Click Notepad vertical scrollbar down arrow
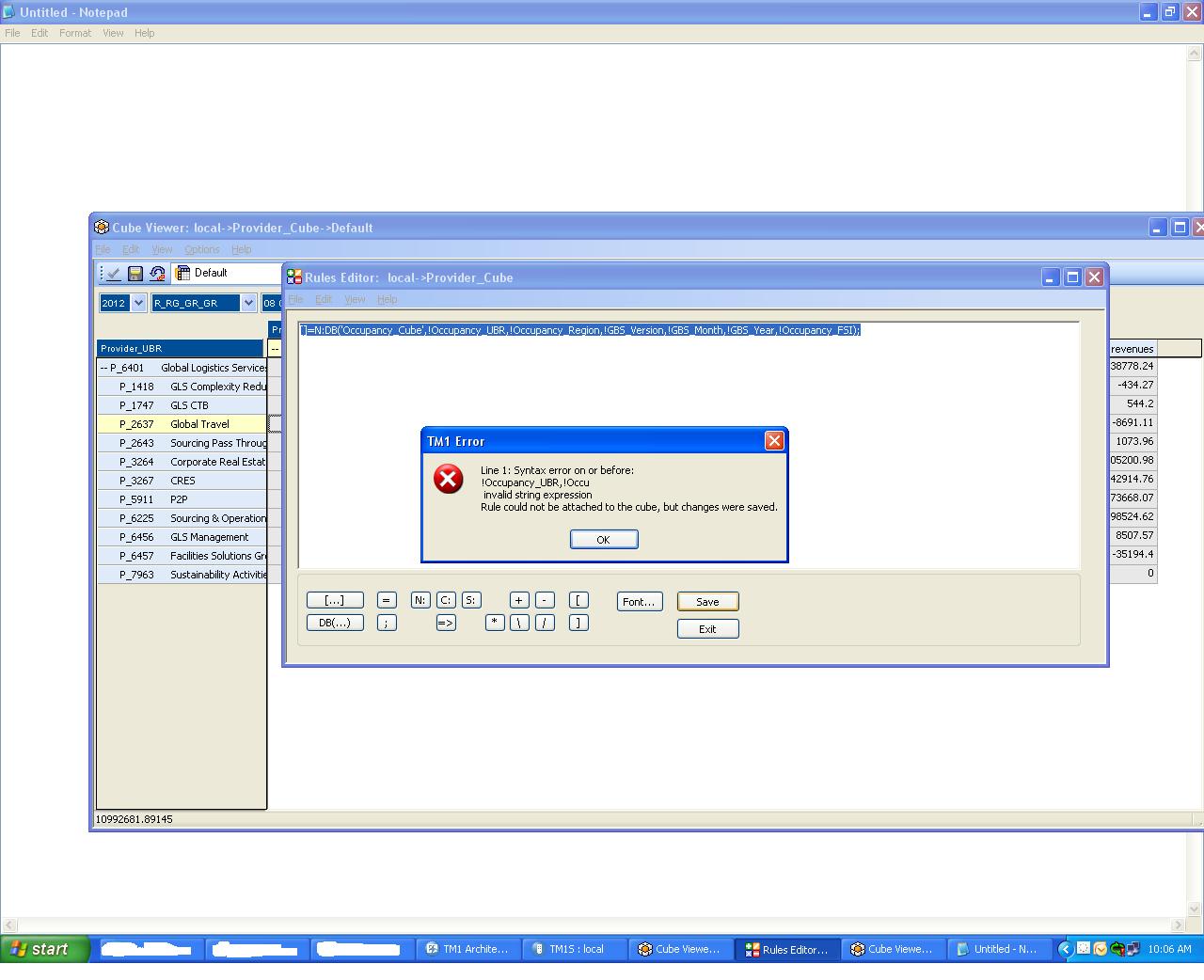 (x=1196, y=909)
